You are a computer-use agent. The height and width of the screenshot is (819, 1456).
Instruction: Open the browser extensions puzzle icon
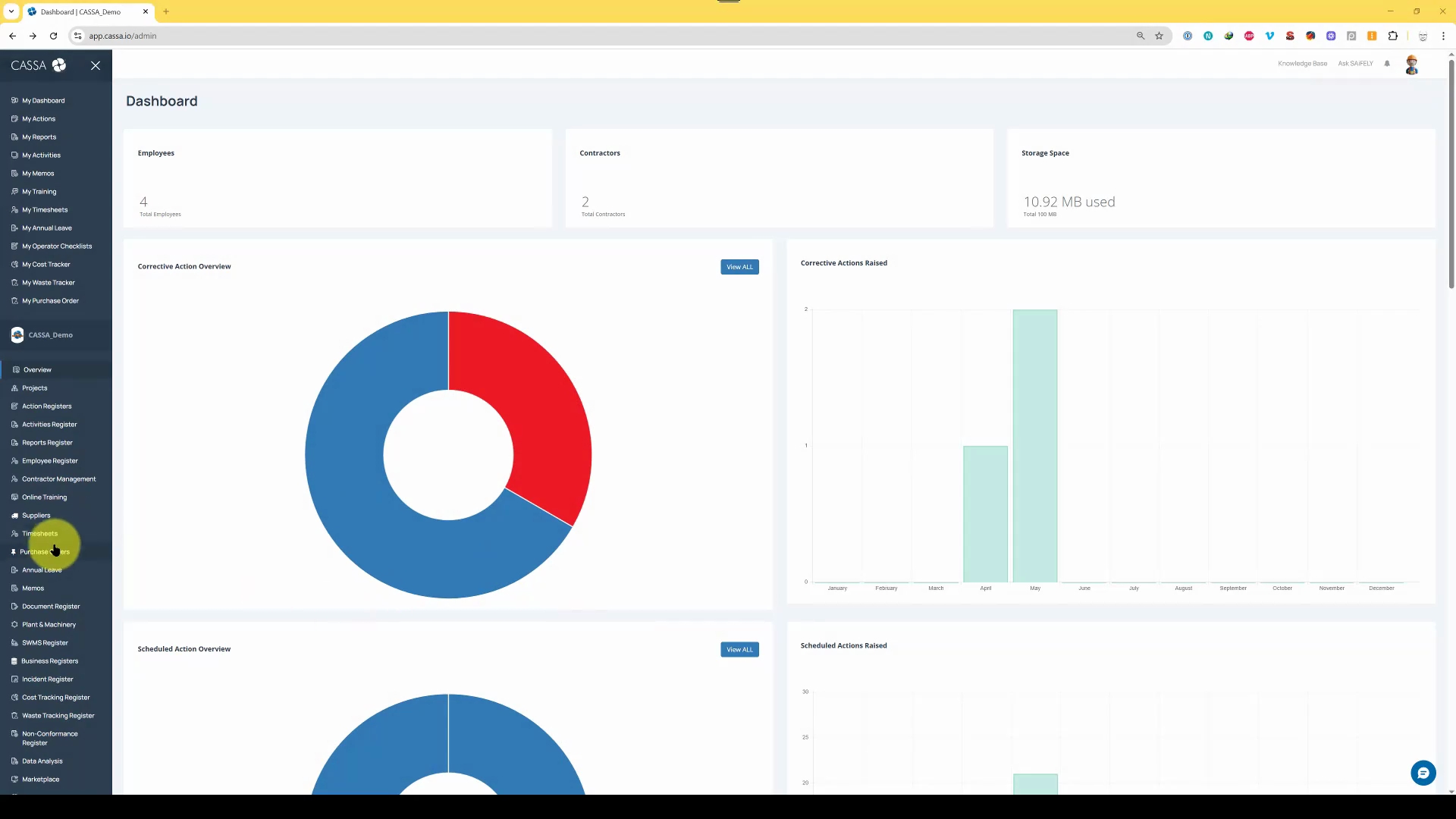pos(1392,36)
